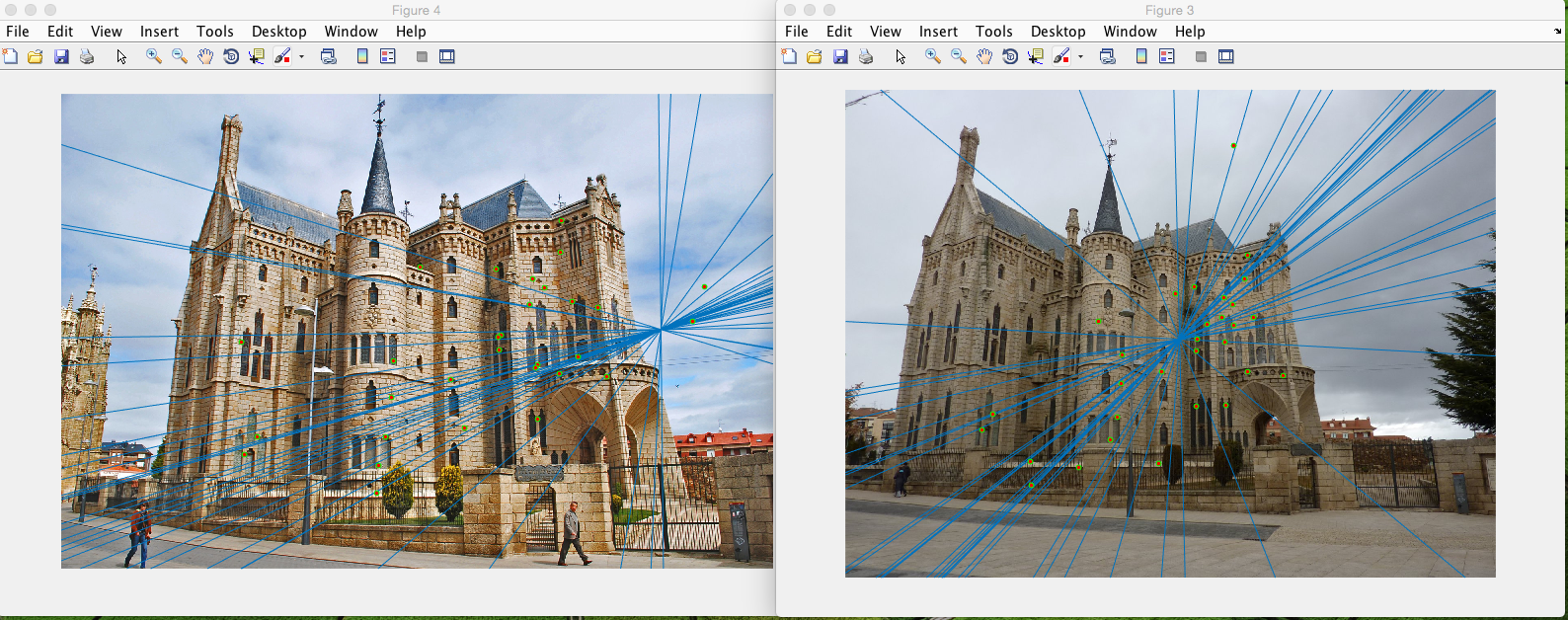Toggle Edit Plot arrow in Figure 4
Image resolution: width=1568 pixels, height=620 pixels.
point(121,56)
